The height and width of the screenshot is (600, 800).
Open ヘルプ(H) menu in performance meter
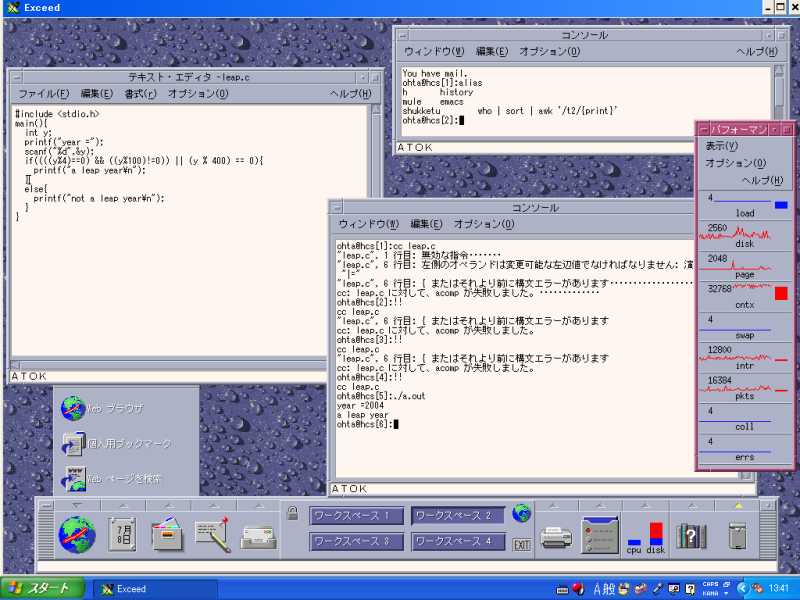[762, 180]
